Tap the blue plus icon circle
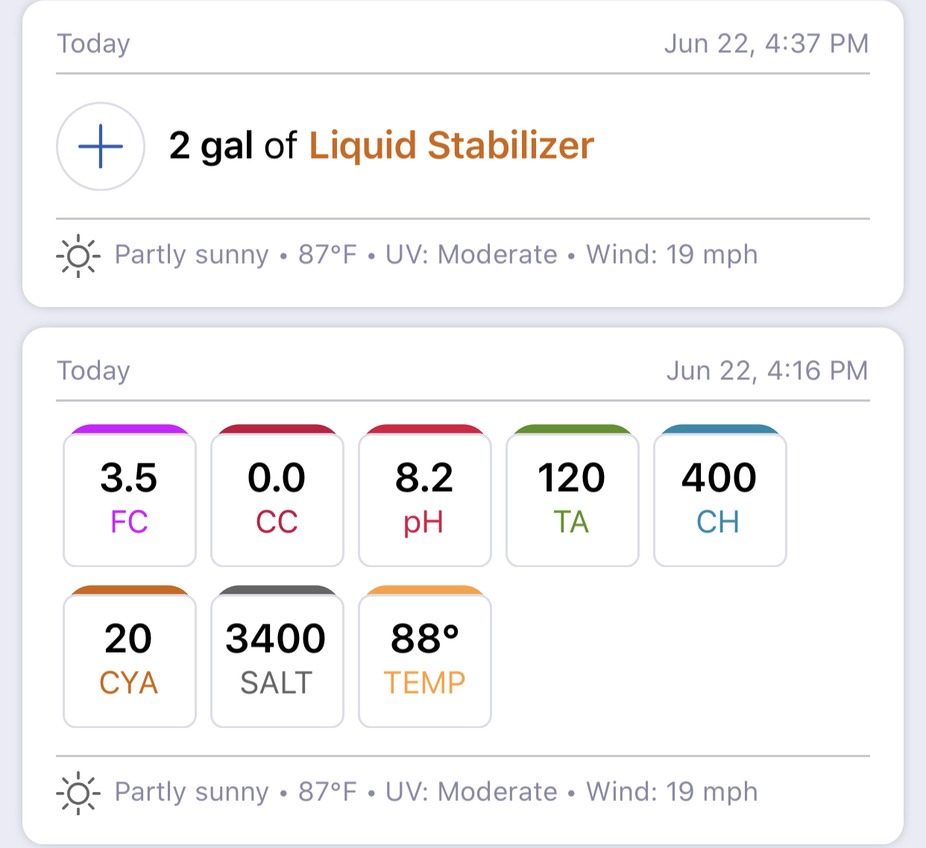This screenshot has width=926, height=848. 100,146
